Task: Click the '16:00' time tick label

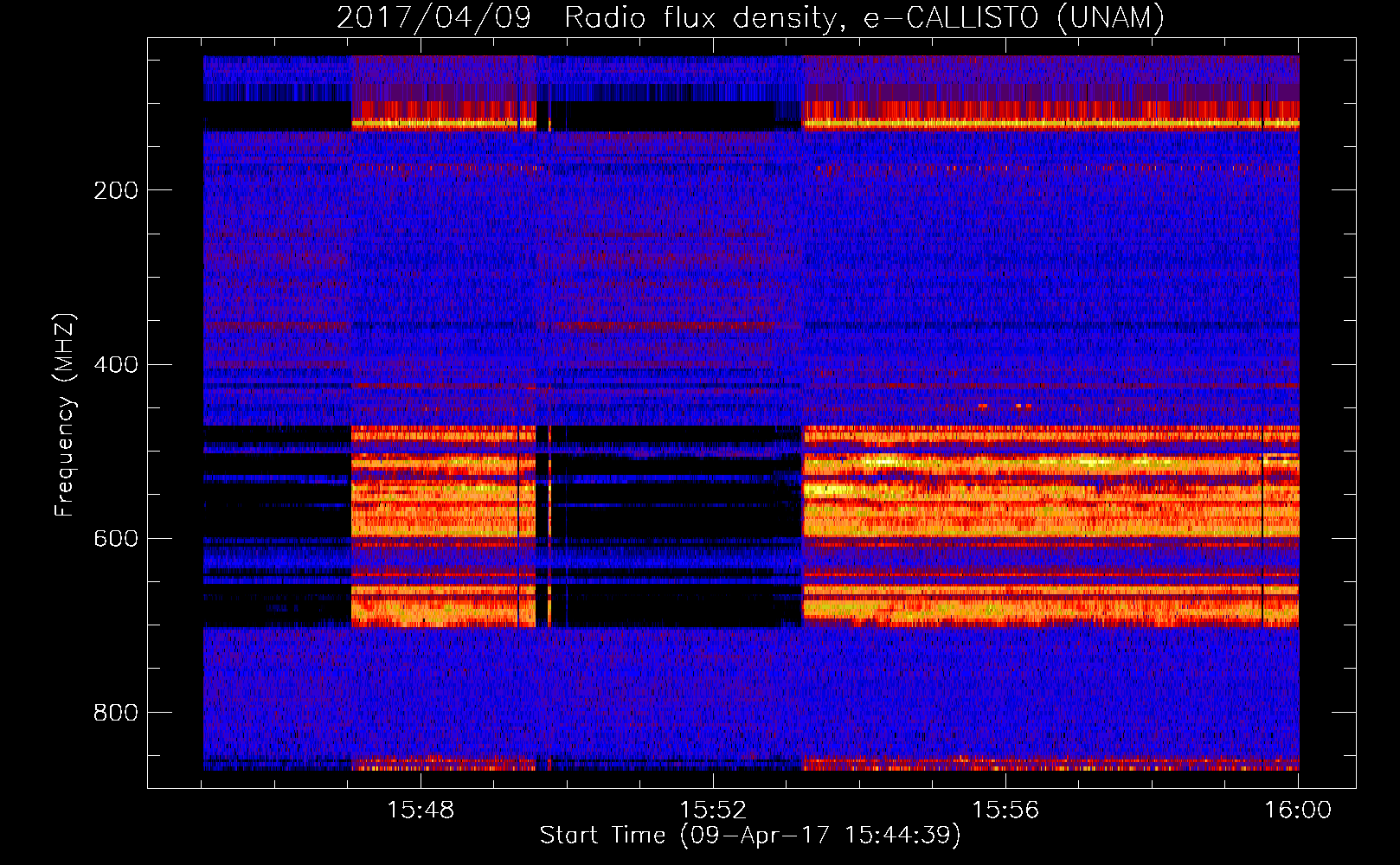Action: pos(1298,811)
